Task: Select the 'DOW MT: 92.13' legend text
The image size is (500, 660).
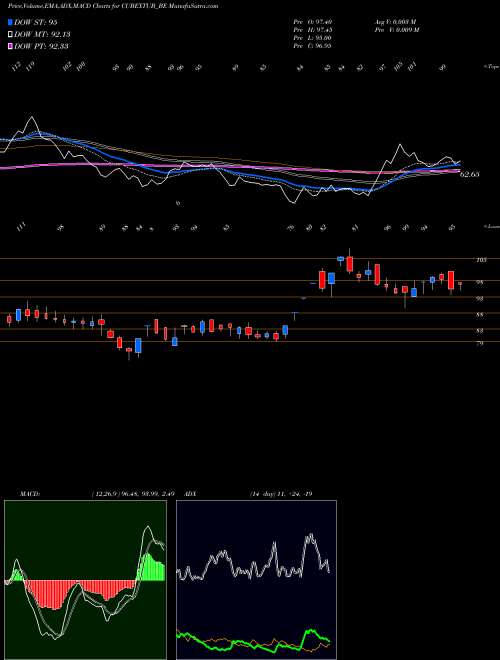Action: coord(42,35)
